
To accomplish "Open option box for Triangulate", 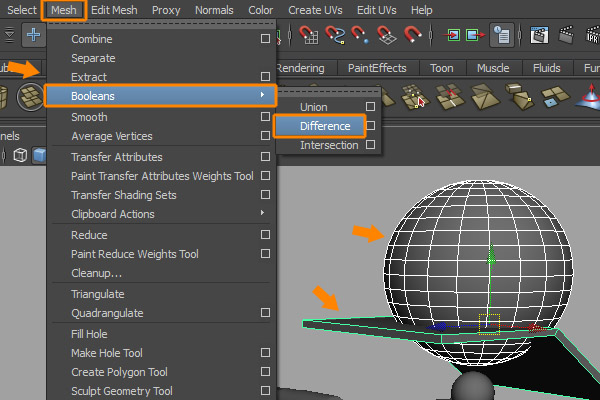I will coord(265,294).
